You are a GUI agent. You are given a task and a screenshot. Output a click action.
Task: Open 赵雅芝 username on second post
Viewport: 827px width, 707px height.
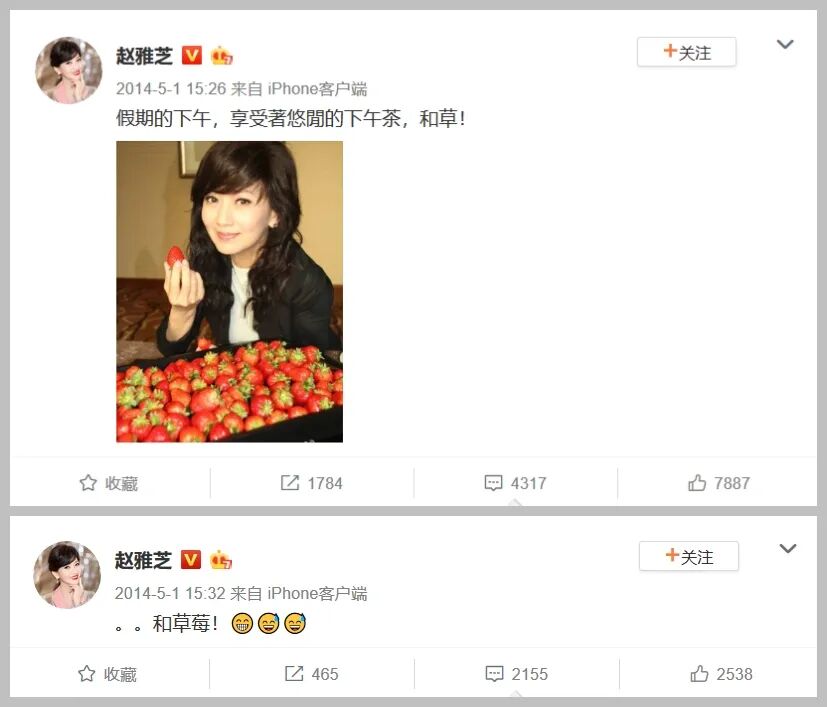143,560
